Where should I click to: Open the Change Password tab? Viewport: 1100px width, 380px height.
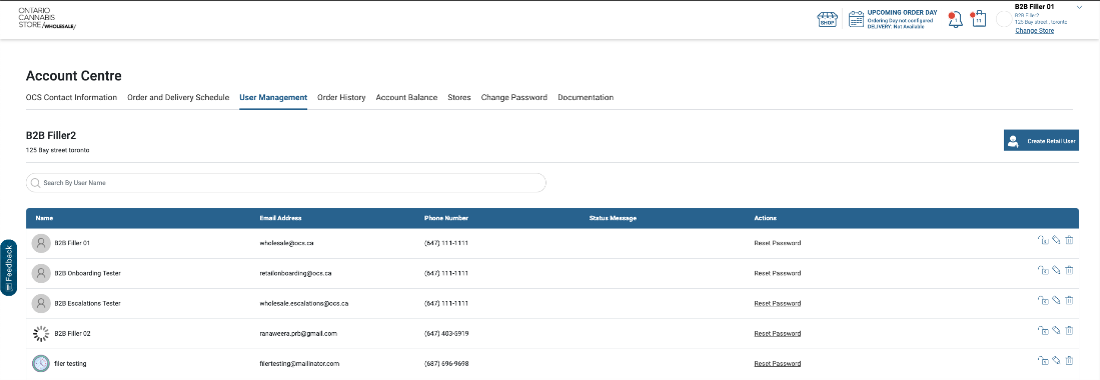[514, 97]
